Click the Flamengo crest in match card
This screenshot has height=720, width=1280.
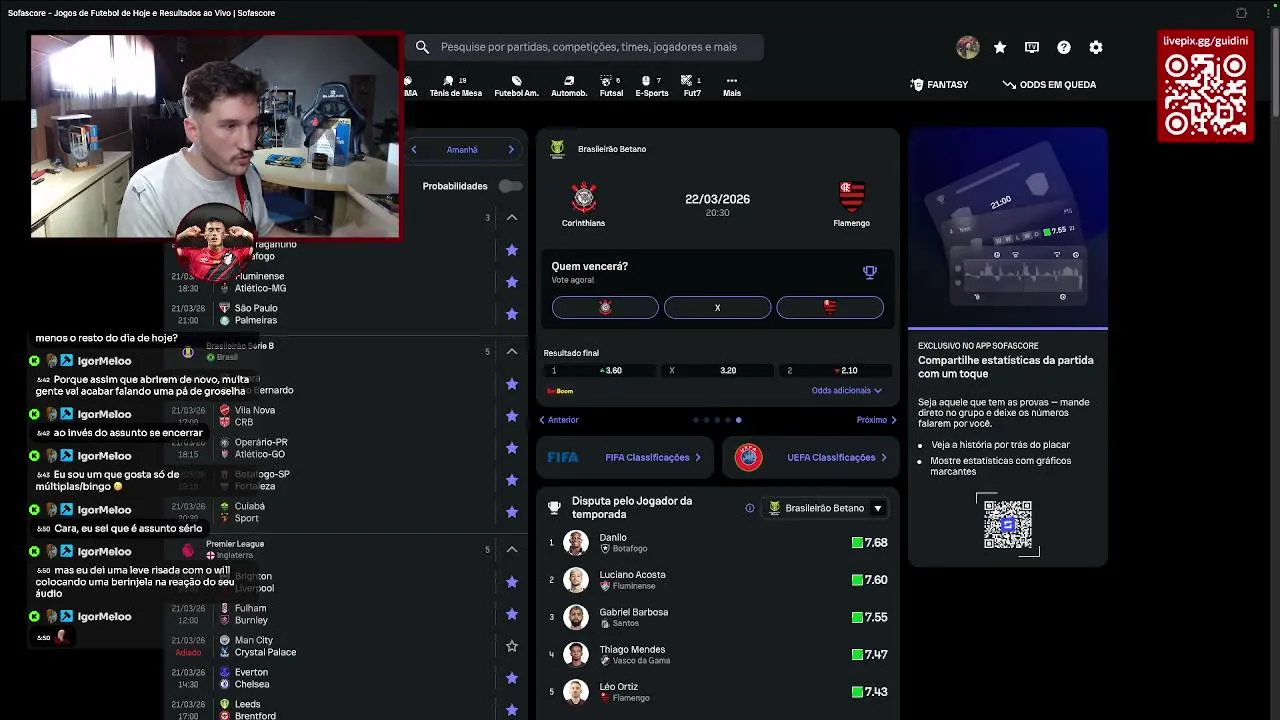(x=851, y=197)
